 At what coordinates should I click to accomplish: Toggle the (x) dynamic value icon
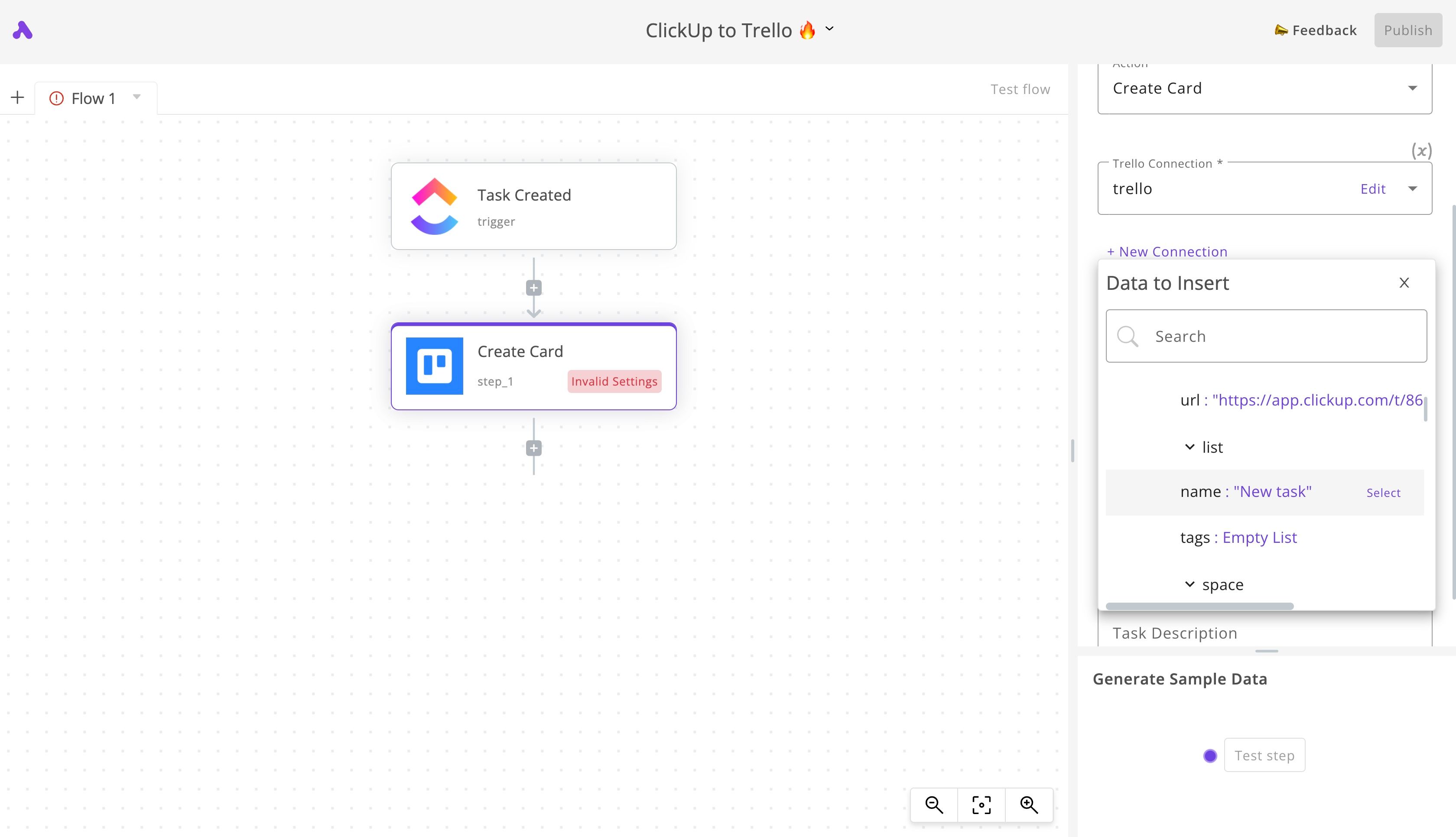point(1421,151)
